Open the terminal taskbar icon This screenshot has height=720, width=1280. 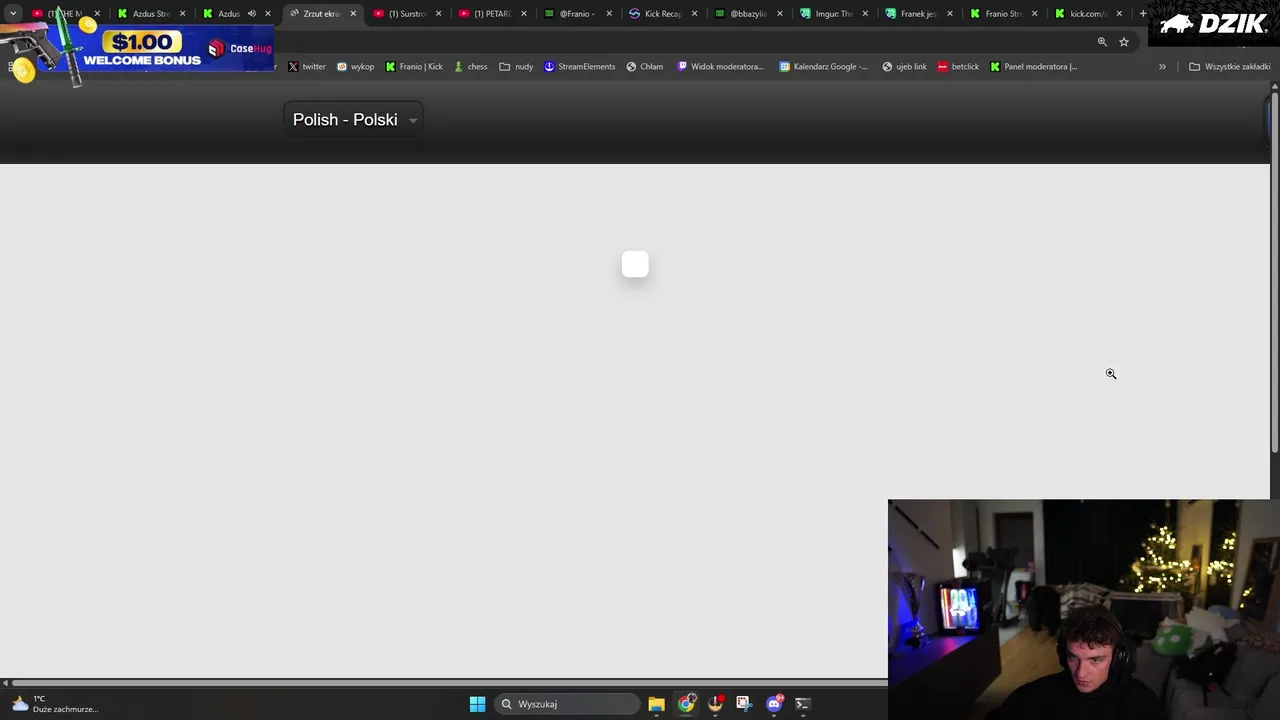pos(802,704)
